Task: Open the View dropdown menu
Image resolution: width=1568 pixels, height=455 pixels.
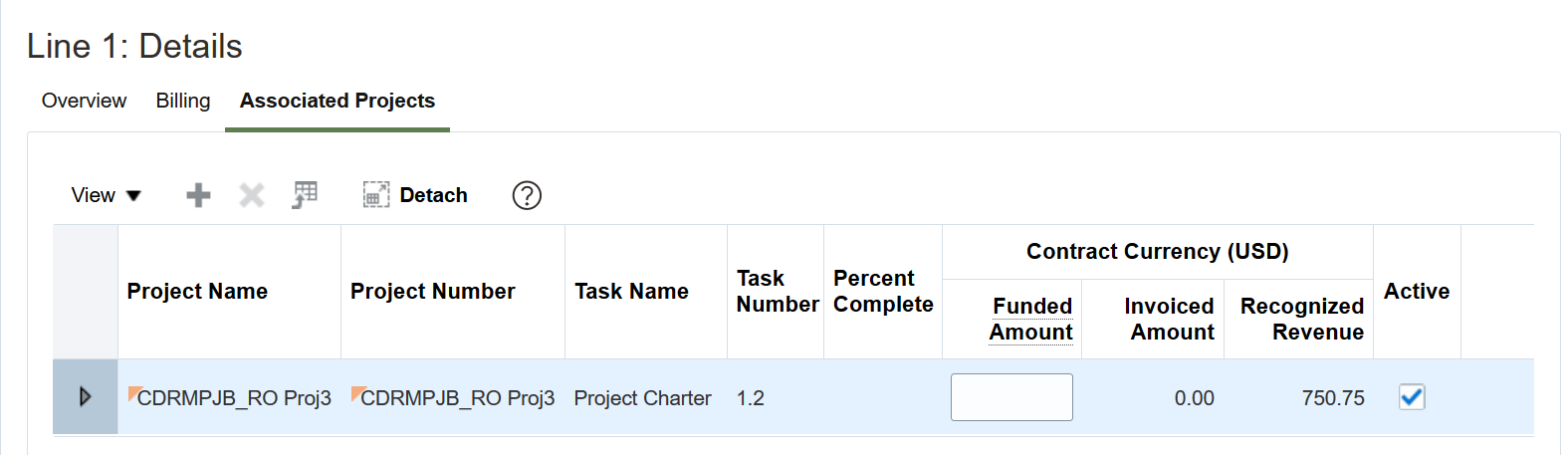Action: [x=106, y=195]
